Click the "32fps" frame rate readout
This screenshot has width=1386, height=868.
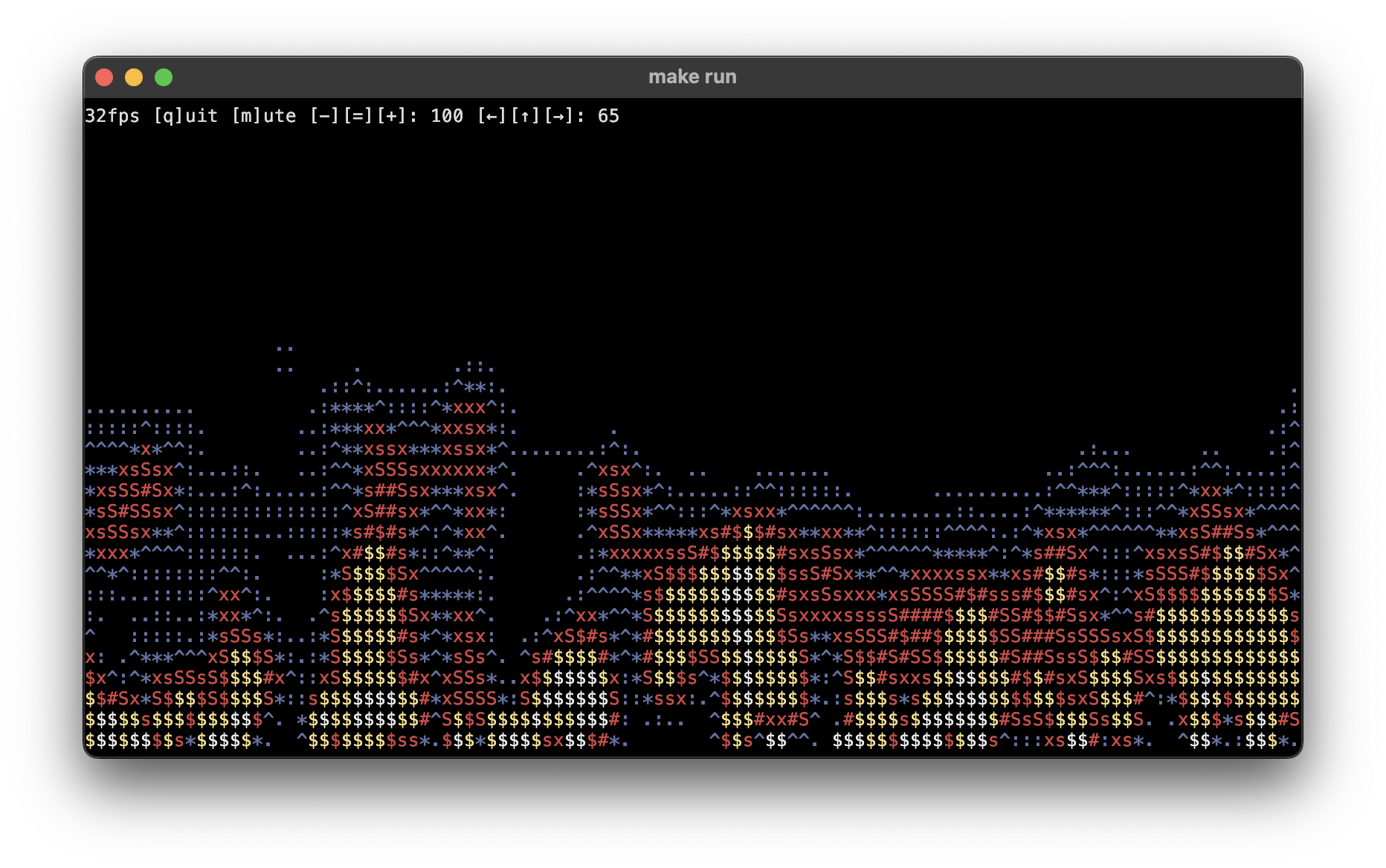pos(112,116)
